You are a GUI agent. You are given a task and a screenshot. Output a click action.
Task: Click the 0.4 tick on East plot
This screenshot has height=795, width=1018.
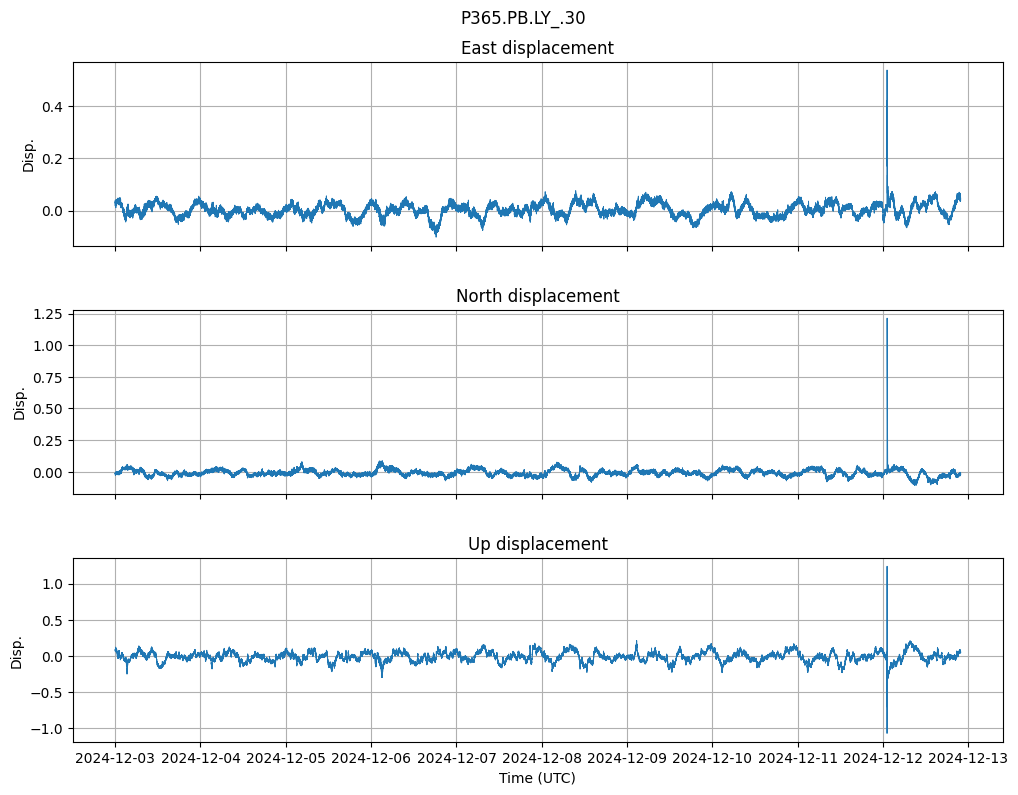(x=50, y=106)
